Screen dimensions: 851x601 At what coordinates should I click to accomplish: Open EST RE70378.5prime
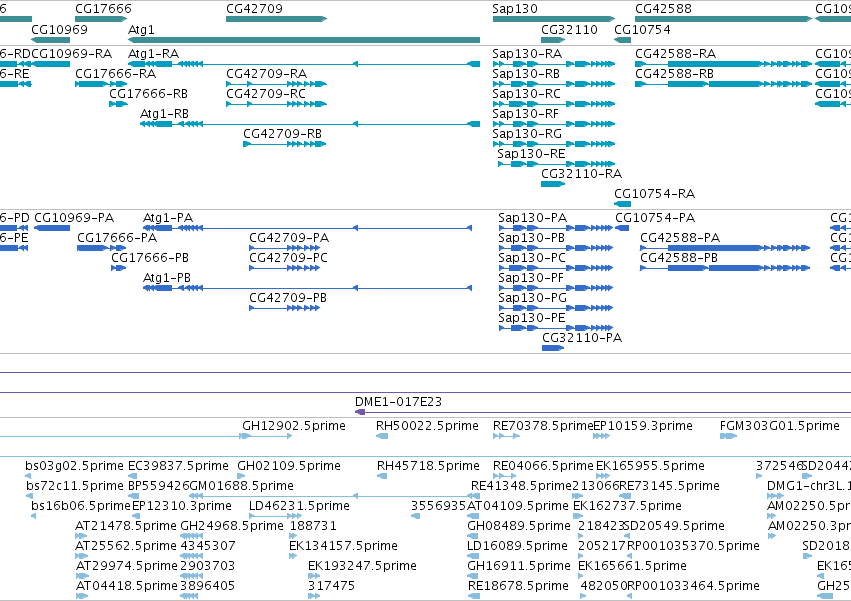(x=506, y=436)
